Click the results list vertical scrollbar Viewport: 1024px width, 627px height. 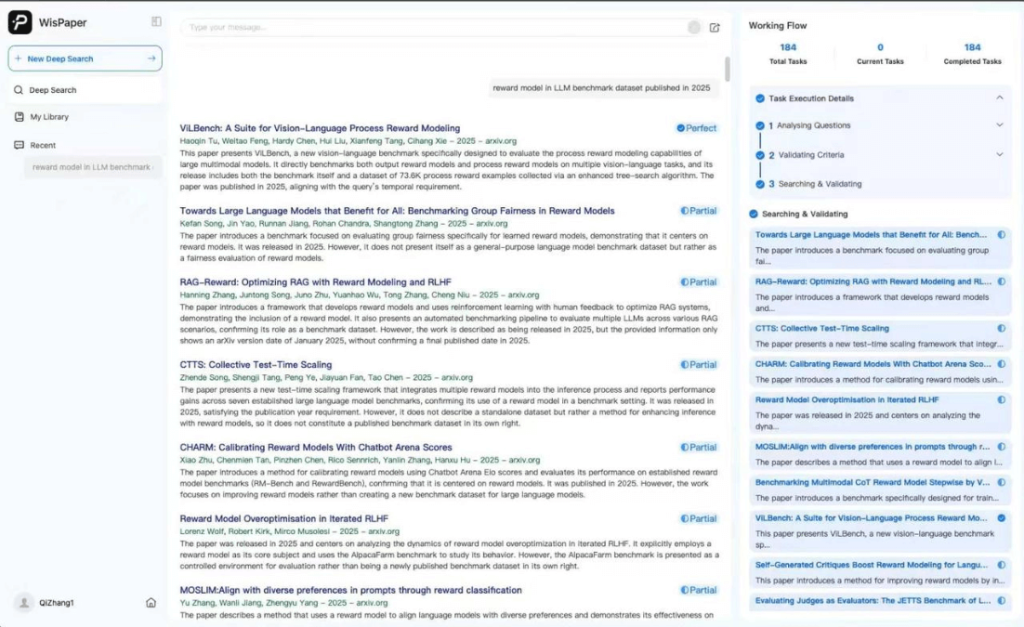(x=727, y=70)
